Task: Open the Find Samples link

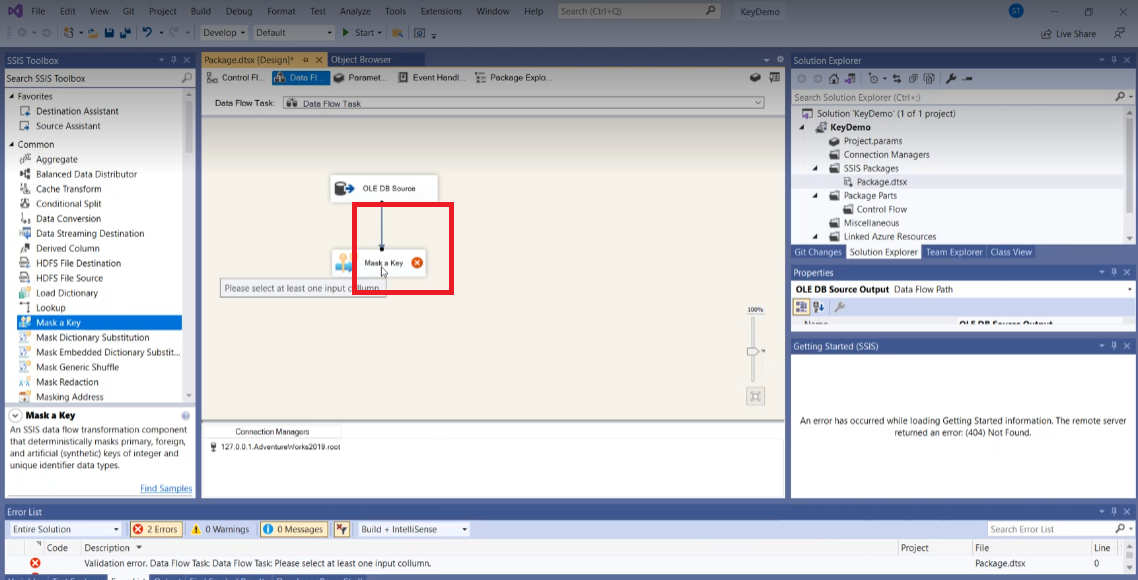Action: 166,489
